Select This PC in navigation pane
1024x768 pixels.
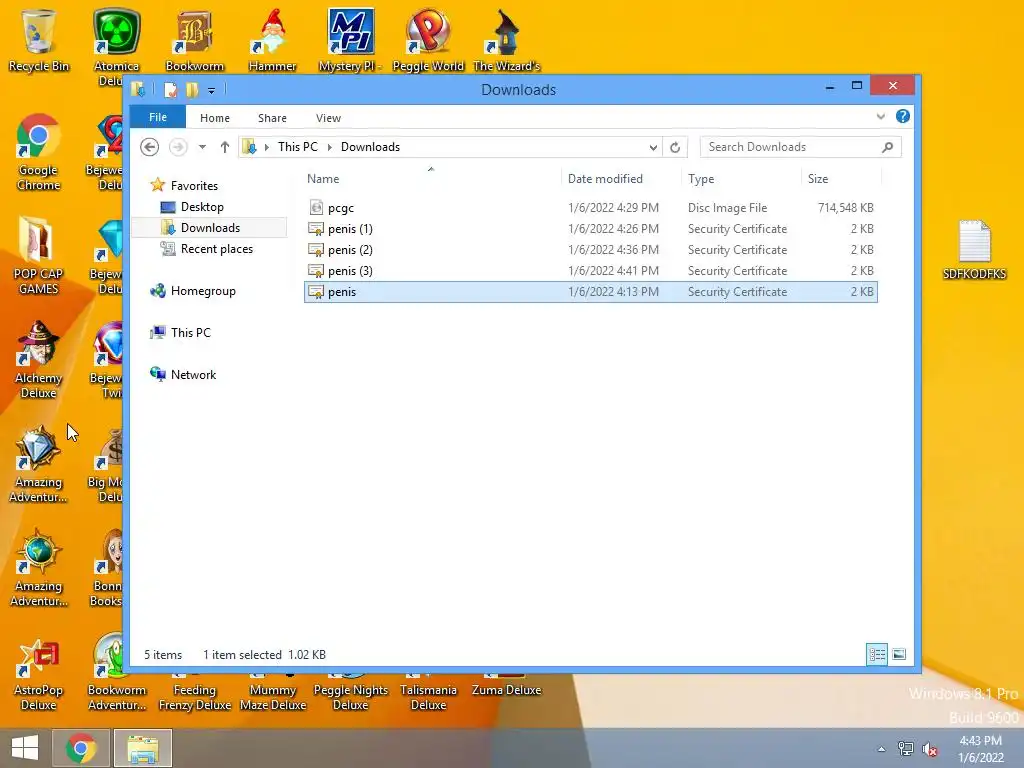(x=191, y=332)
